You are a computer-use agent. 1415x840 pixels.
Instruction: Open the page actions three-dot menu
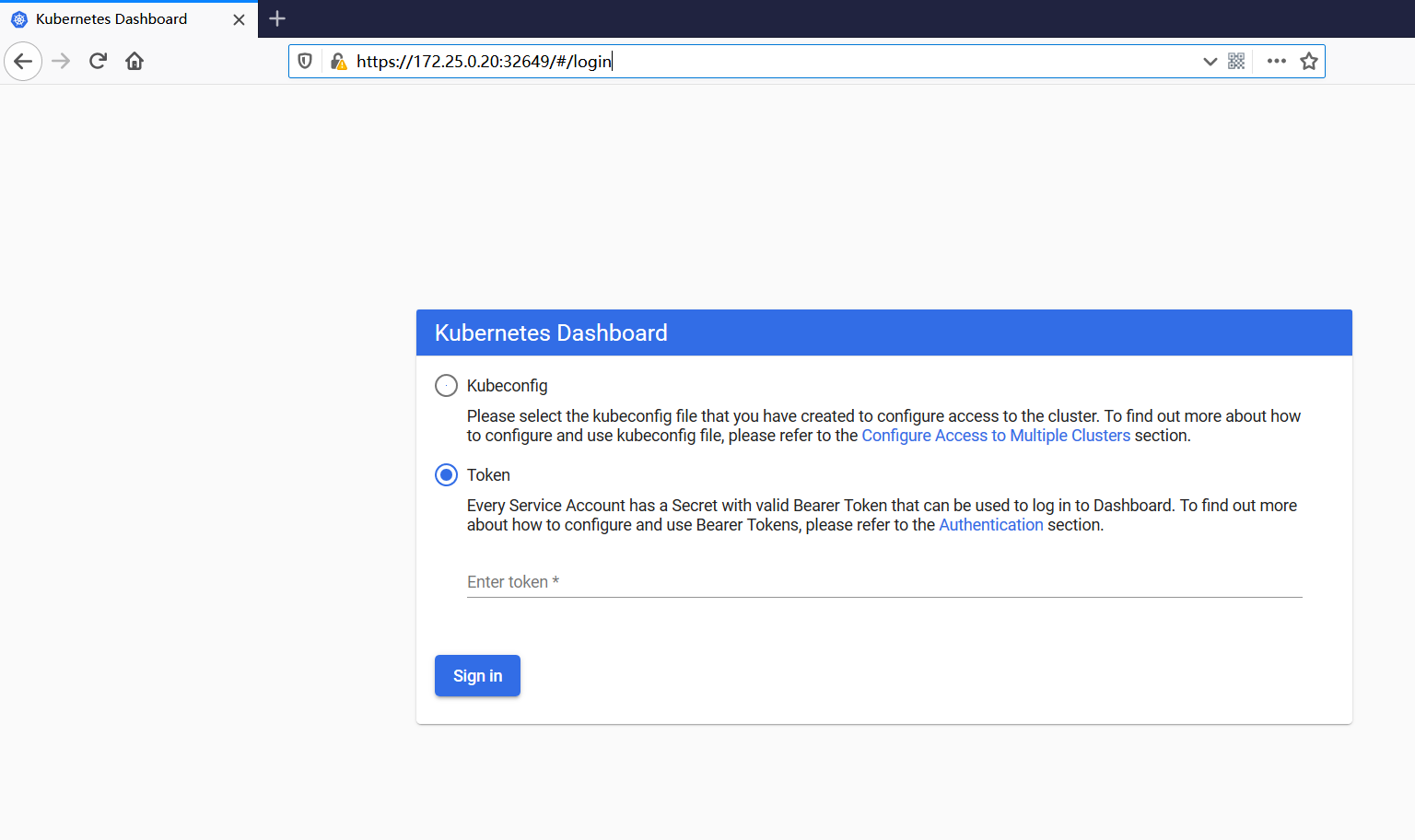[1276, 62]
